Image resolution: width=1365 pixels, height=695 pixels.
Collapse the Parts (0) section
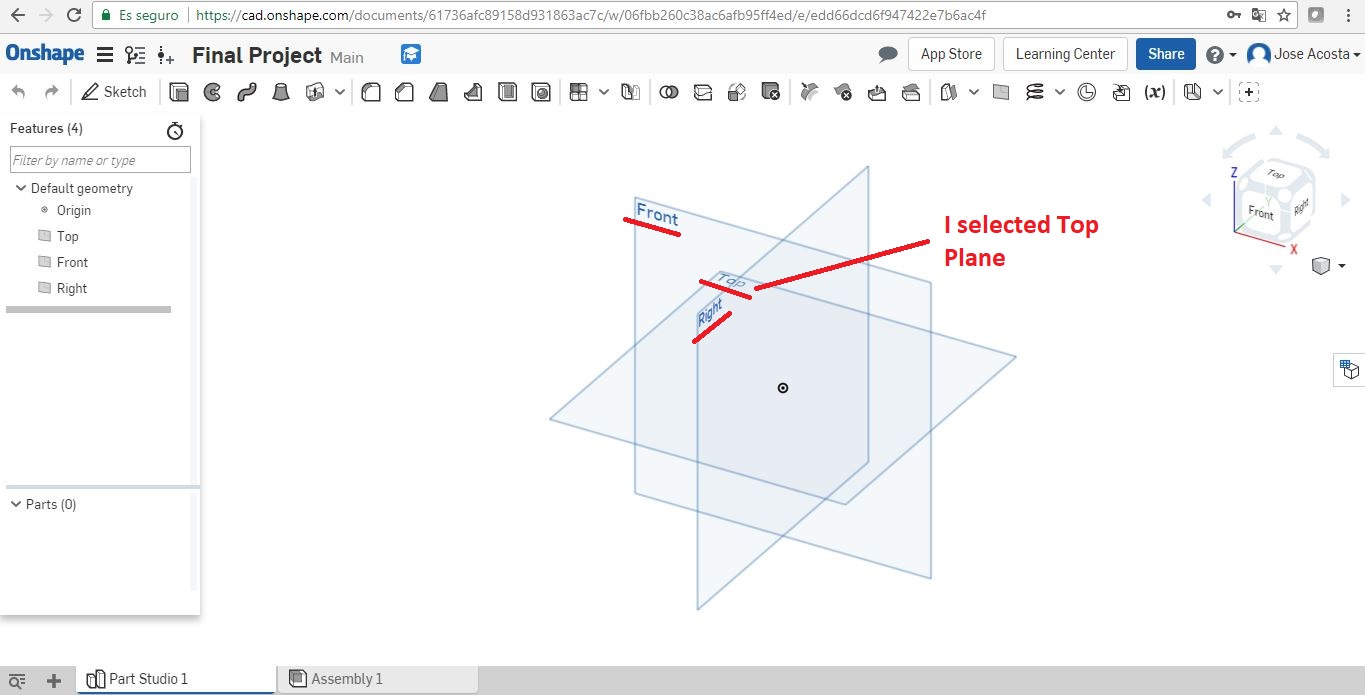coord(15,504)
